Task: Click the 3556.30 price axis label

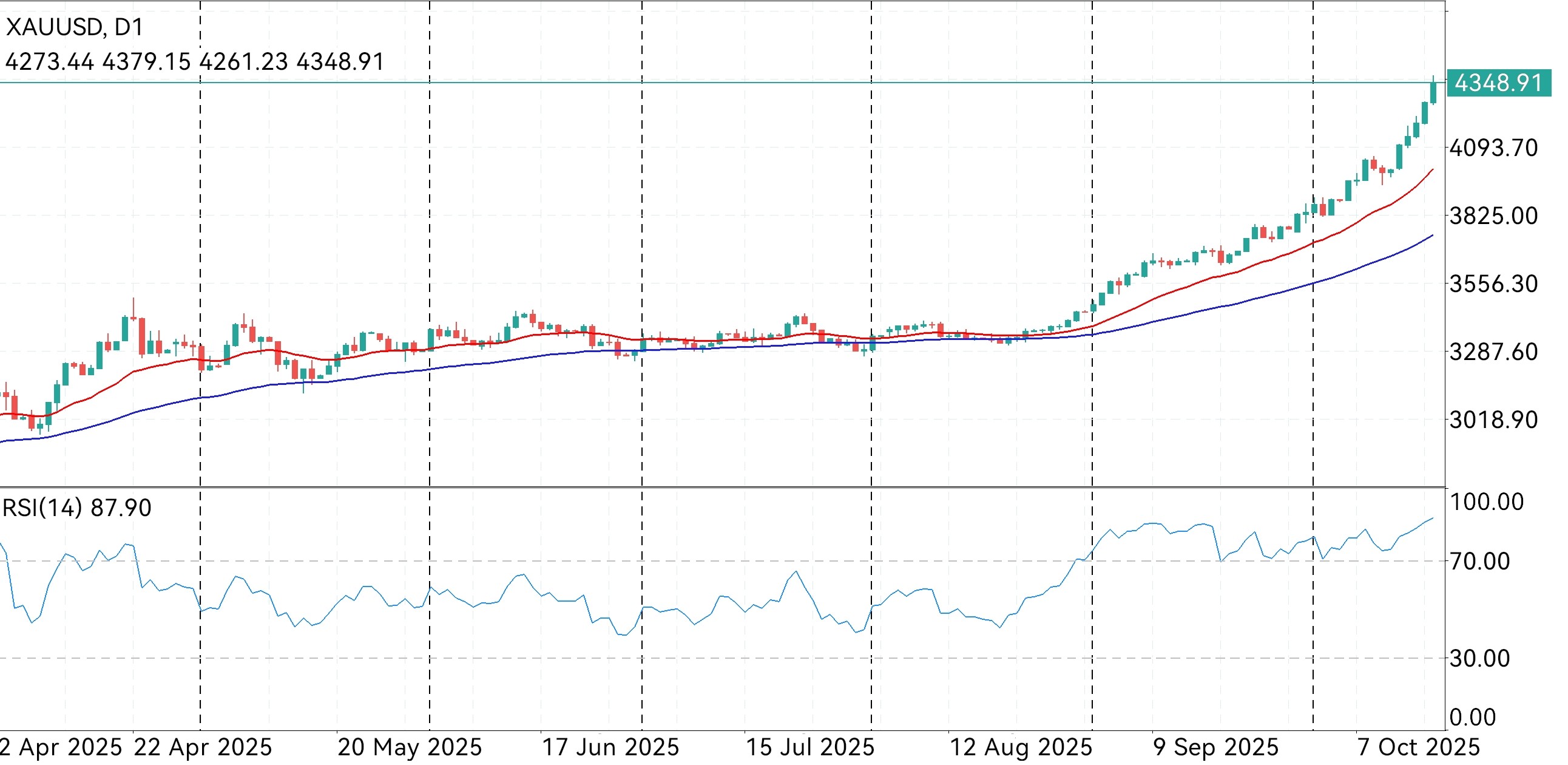Action: coord(1493,284)
